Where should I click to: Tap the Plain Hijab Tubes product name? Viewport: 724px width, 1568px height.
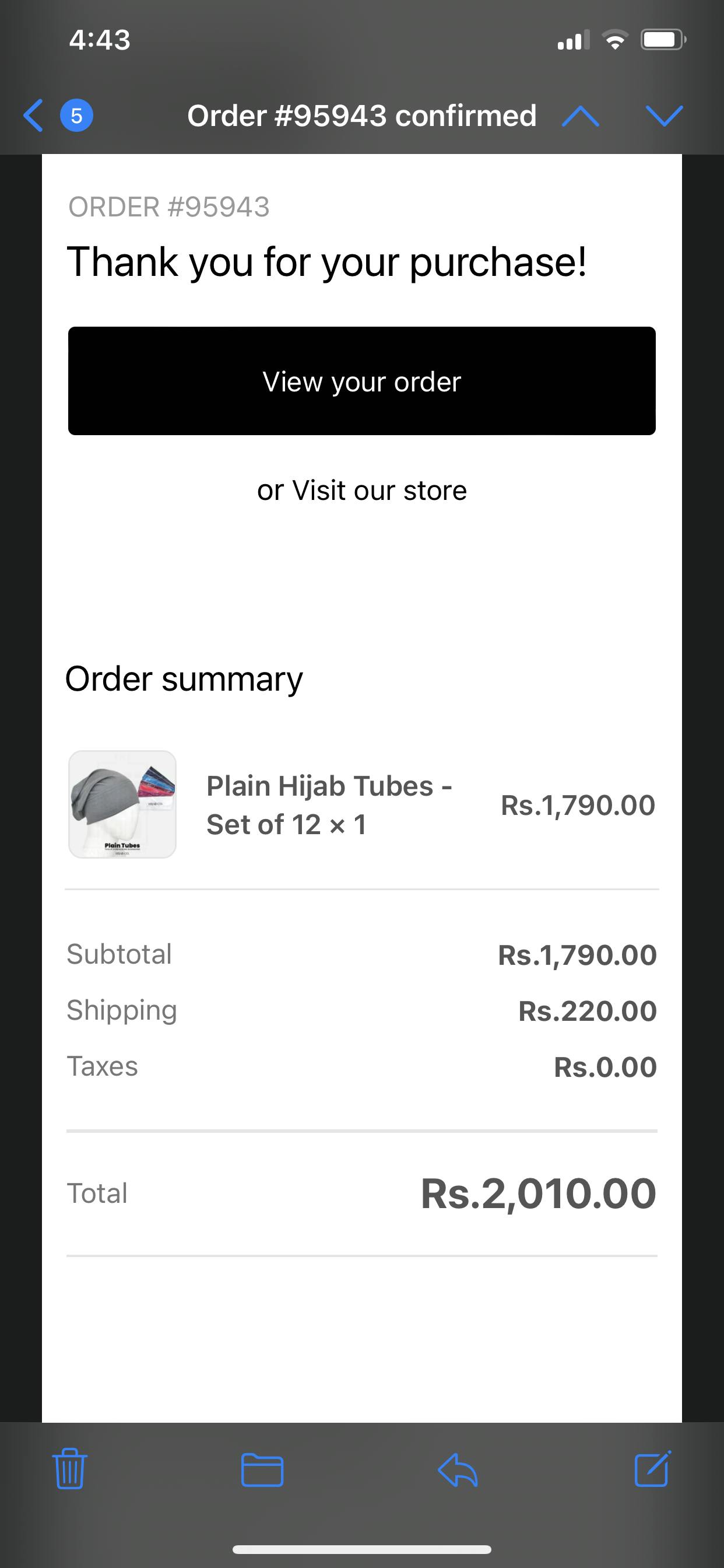click(x=329, y=804)
